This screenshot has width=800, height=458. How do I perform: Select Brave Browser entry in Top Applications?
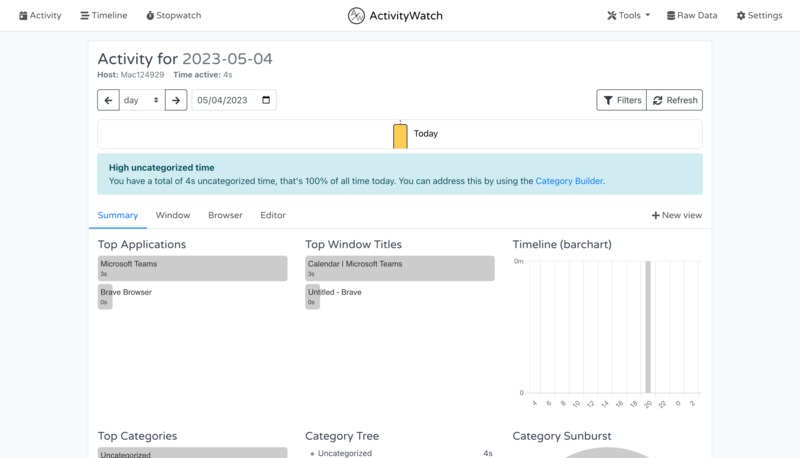(126, 296)
